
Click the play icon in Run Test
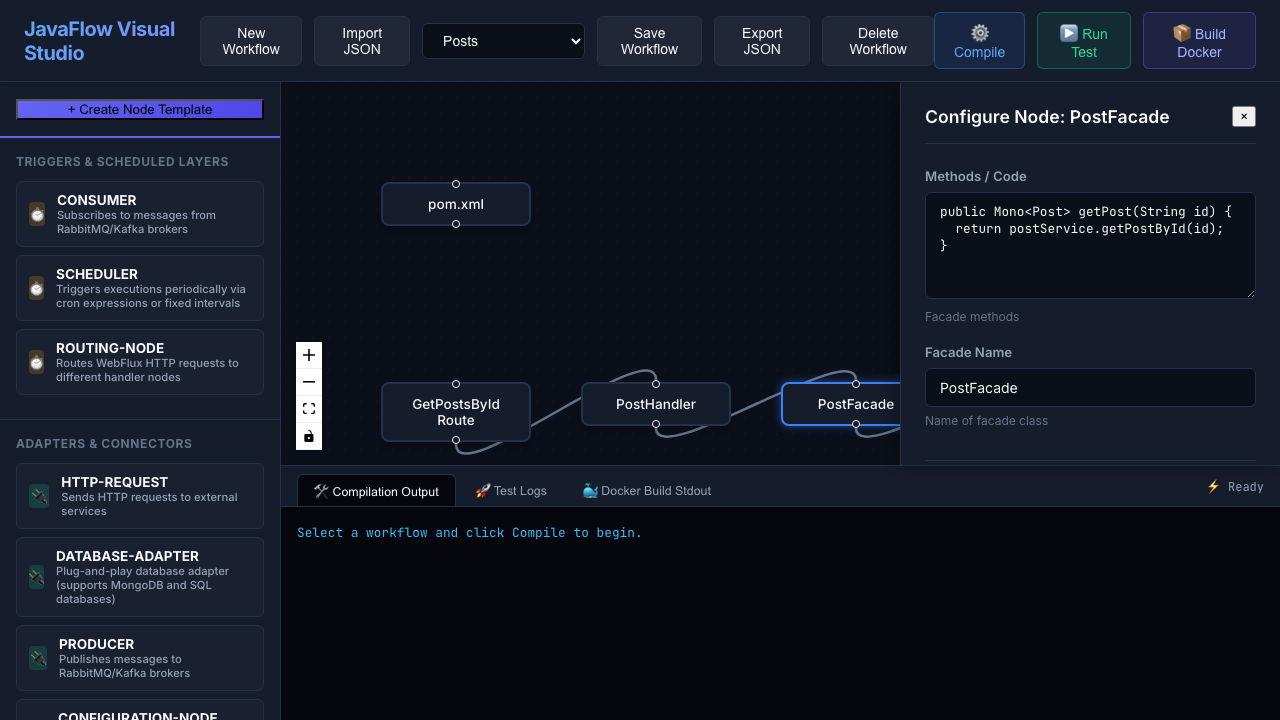(x=1069, y=33)
